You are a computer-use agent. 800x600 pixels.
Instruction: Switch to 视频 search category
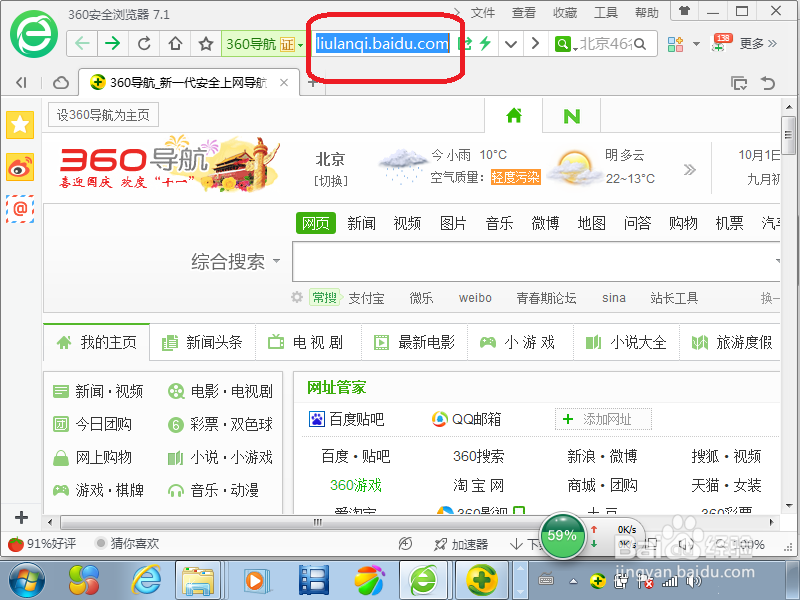pyautogui.click(x=407, y=223)
